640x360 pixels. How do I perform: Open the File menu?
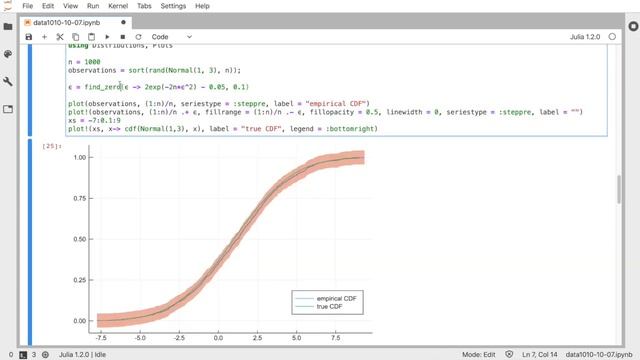click(x=27, y=6)
